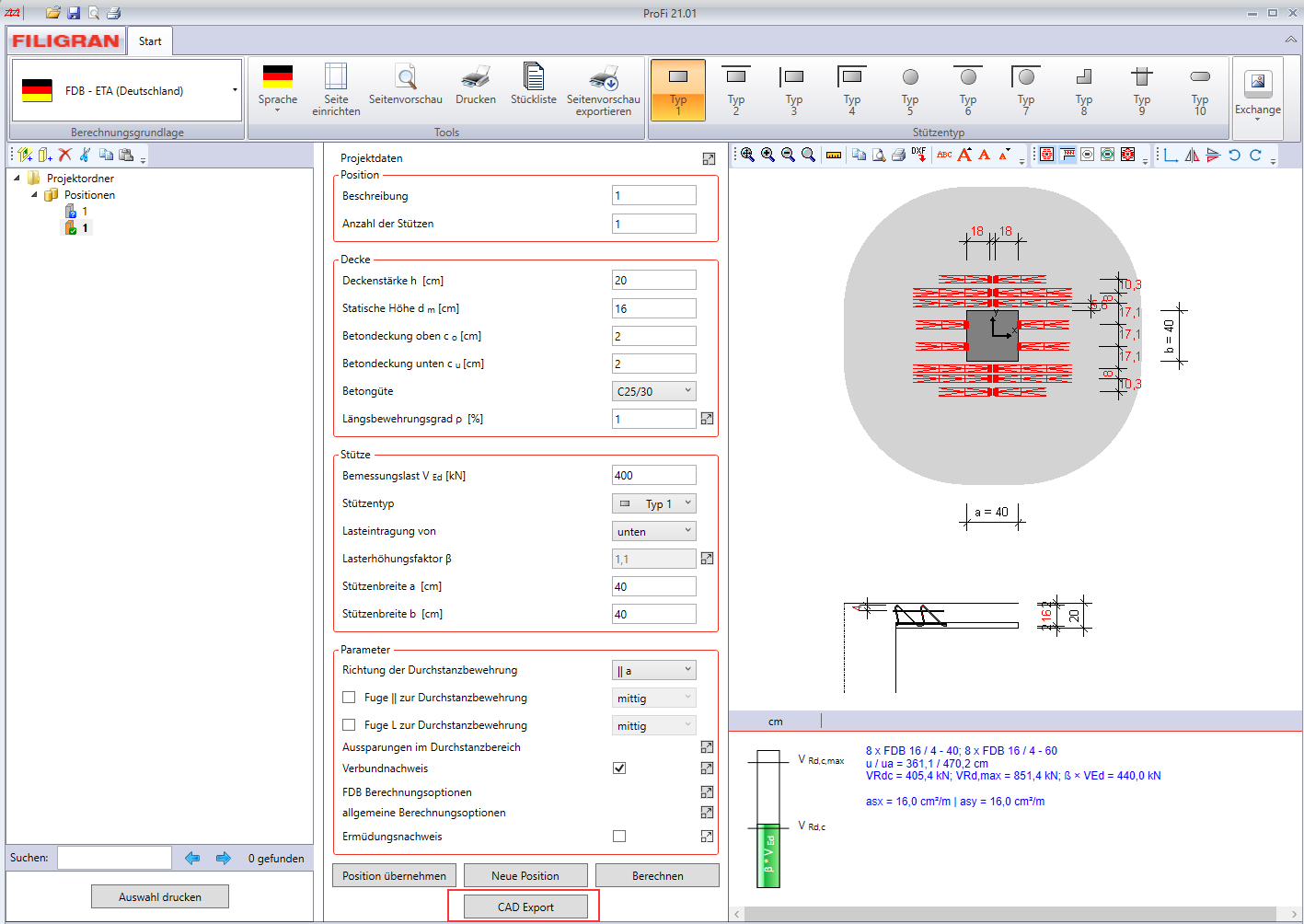The width and height of the screenshot is (1304, 924).
Task: Click the delete red X icon in project toolbar
Action: coord(64,155)
